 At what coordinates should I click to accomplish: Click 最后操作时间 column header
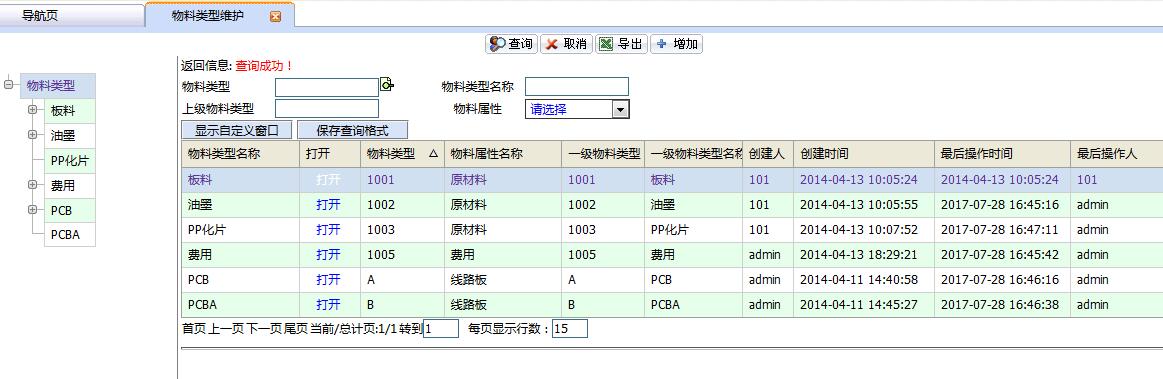[x=1002, y=154]
